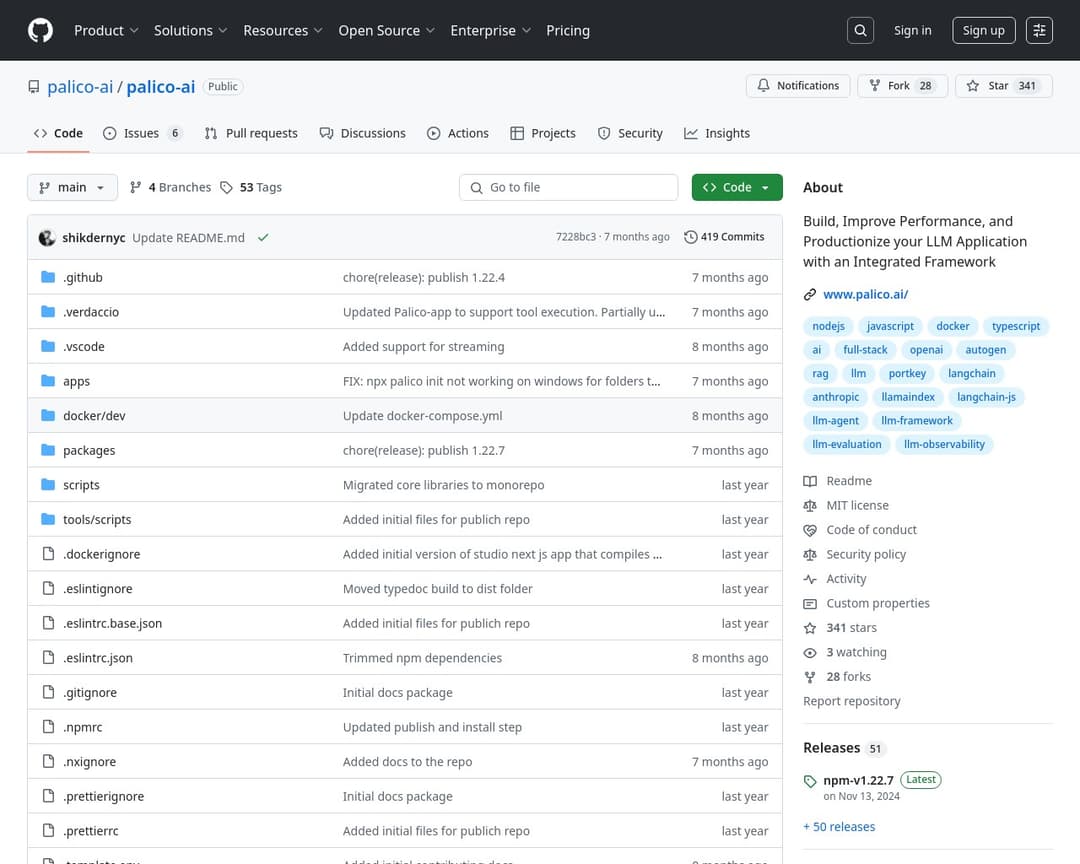Expand the Enterprise dropdown menu
This screenshot has width=1080, height=864.
pos(490,30)
